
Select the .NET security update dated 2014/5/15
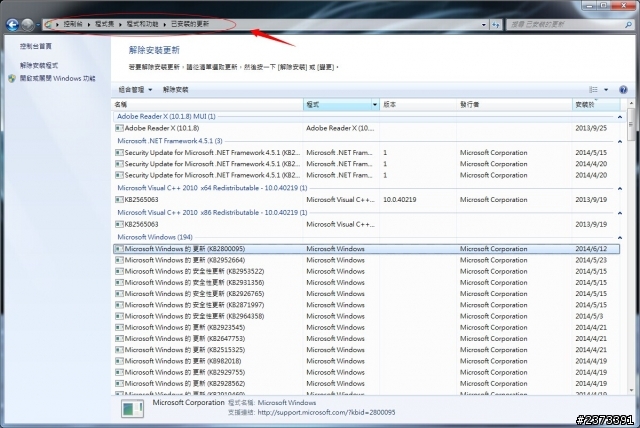[x=366, y=153]
